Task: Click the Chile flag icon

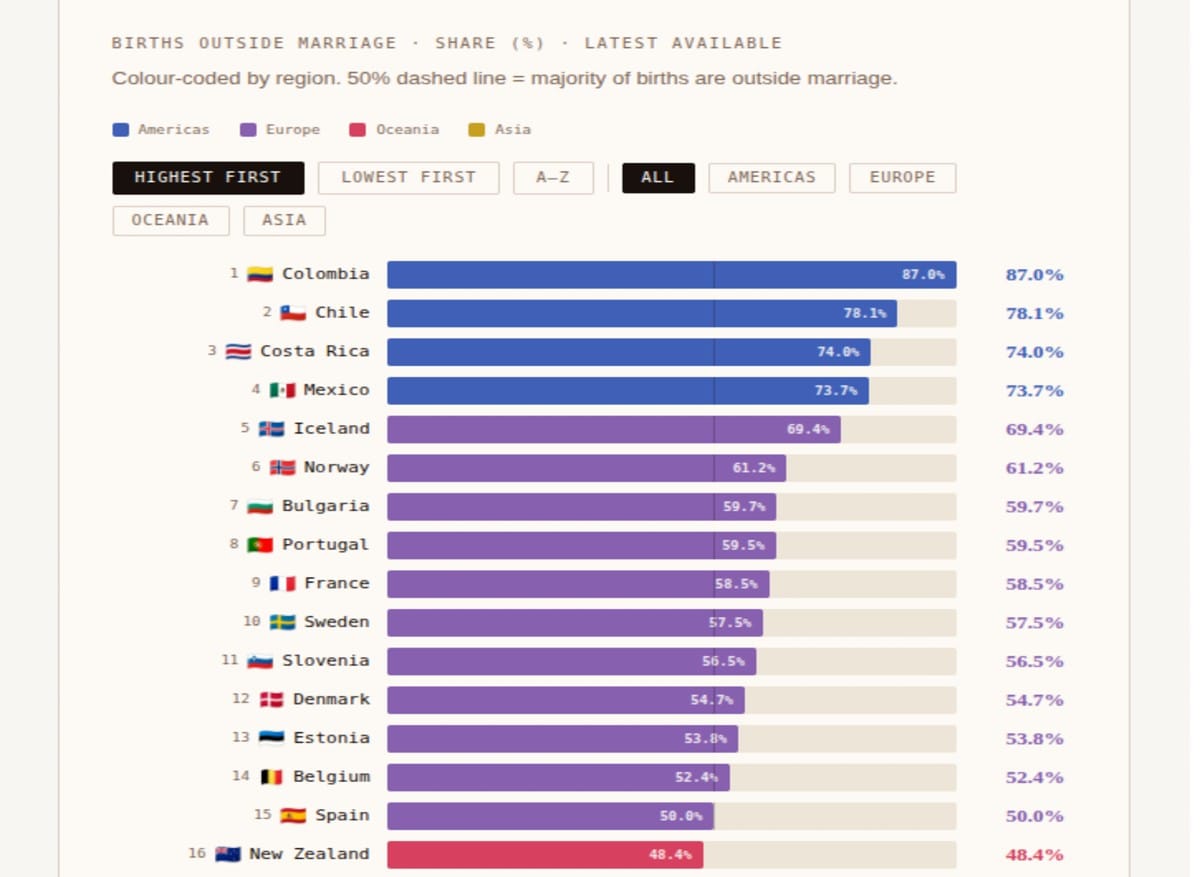Action: click(x=293, y=313)
